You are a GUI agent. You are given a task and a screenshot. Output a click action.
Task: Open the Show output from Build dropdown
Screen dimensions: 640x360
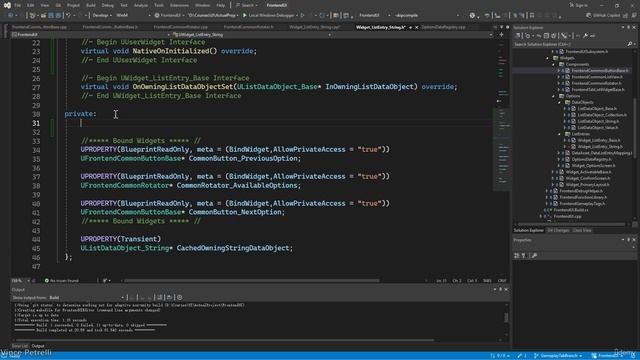click(87, 298)
